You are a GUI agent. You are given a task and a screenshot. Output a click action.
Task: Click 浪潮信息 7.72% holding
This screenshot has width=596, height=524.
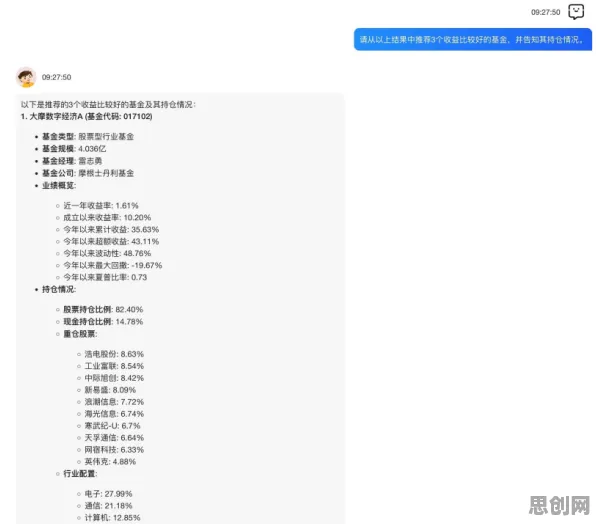(x=114, y=402)
